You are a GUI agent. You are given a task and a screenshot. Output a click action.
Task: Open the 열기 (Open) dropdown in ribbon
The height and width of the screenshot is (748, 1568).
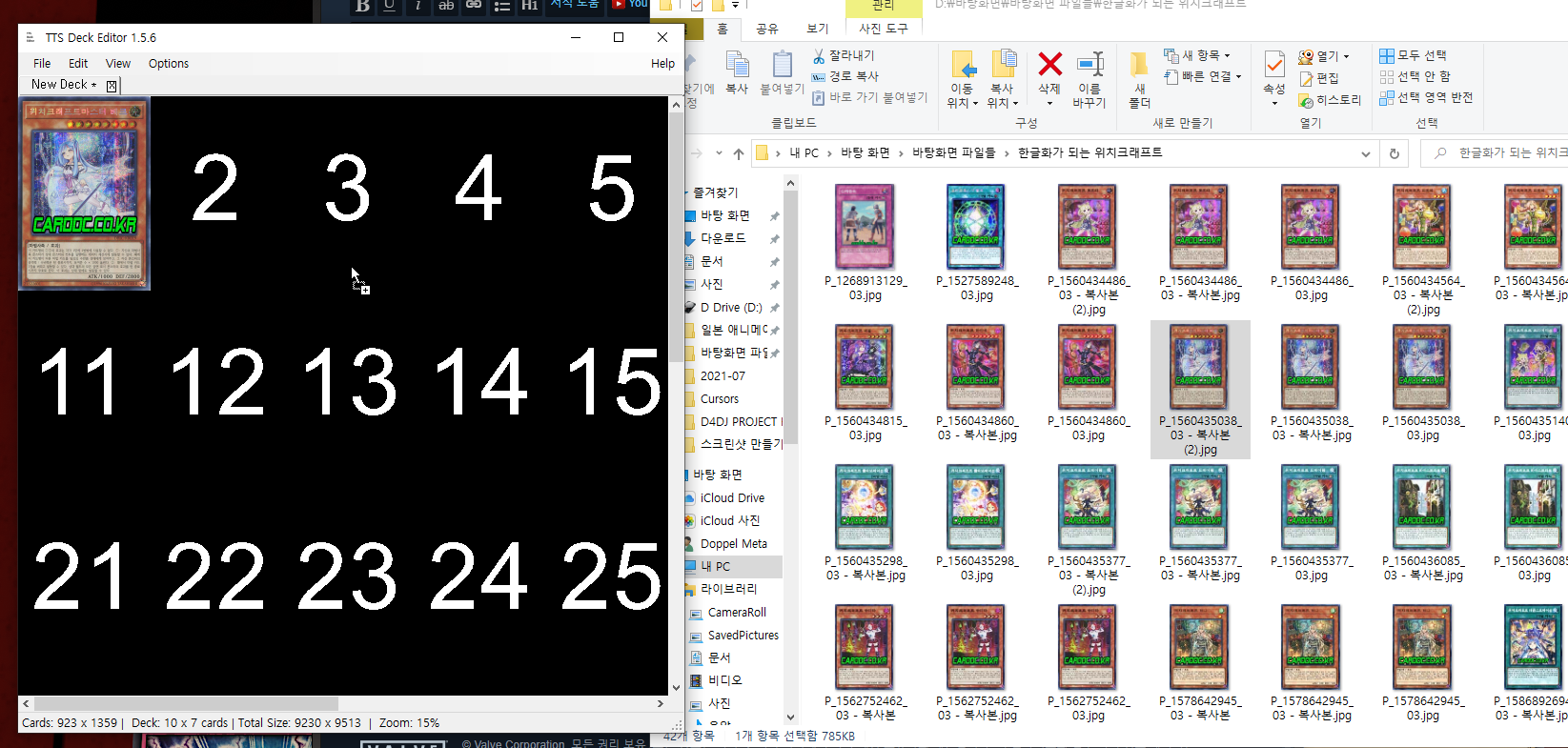click(x=1324, y=56)
